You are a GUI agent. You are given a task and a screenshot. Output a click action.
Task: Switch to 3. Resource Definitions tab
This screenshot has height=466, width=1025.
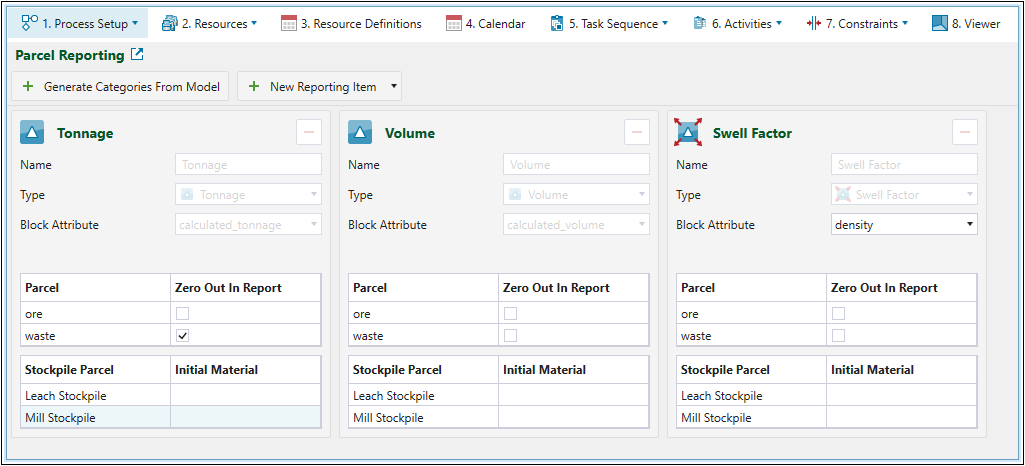coord(351,23)
